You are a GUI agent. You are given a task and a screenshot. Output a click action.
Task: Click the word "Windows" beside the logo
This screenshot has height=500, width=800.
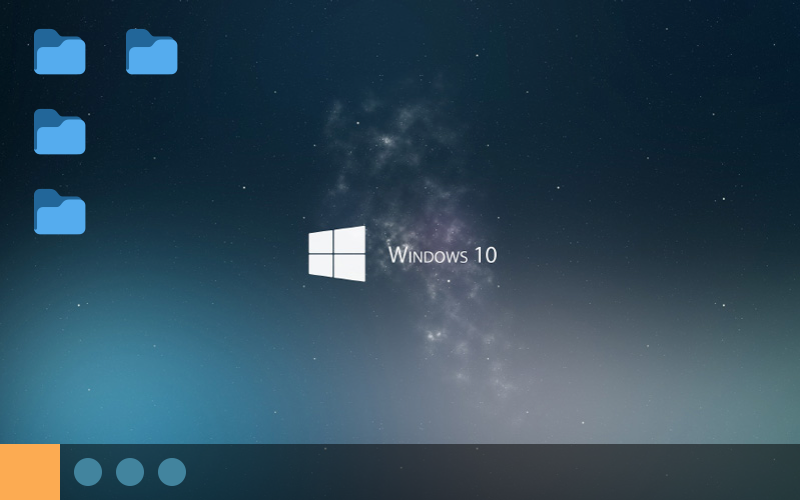coord(428,255)
